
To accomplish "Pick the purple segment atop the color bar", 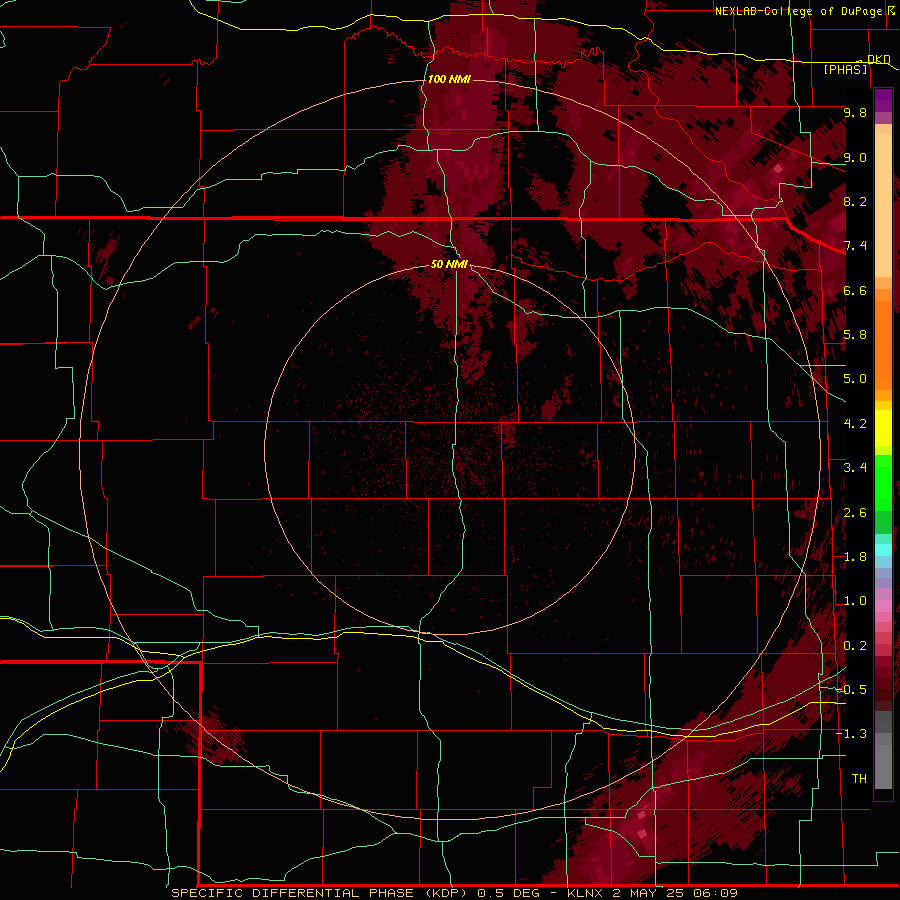I will tap(883, 100).
